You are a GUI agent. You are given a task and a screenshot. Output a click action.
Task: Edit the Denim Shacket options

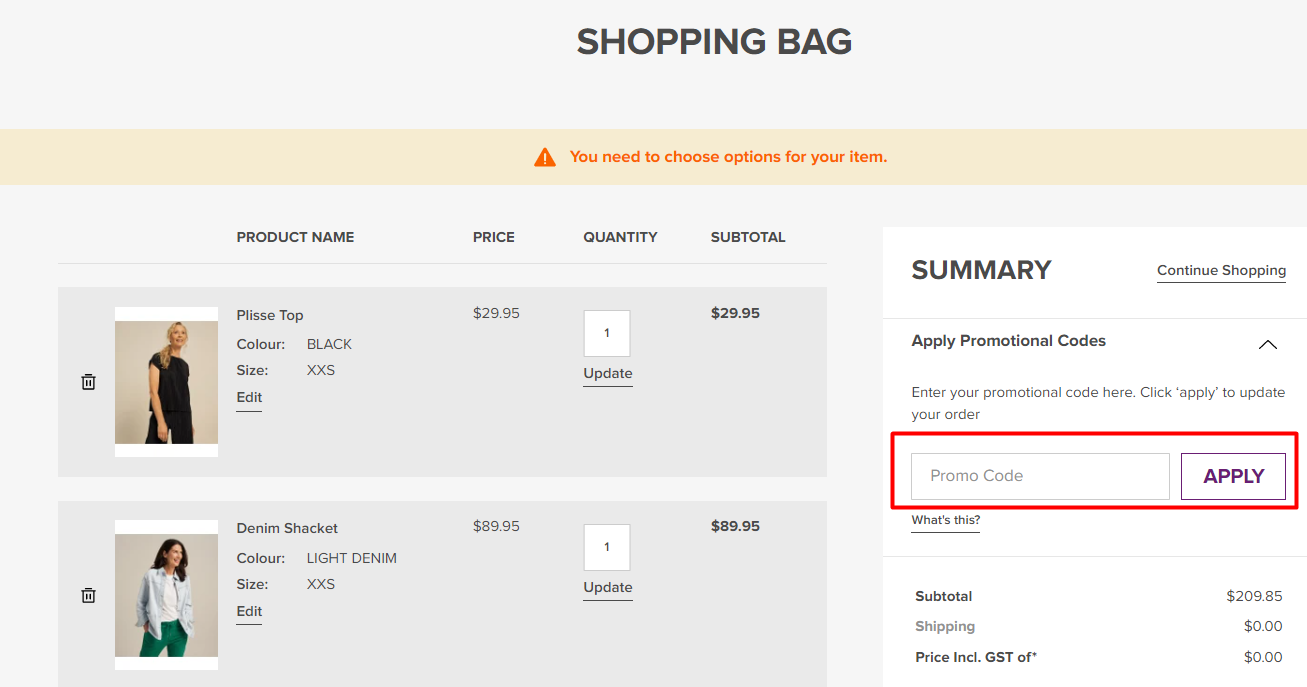pyautogui.click(x=248, y=611)
